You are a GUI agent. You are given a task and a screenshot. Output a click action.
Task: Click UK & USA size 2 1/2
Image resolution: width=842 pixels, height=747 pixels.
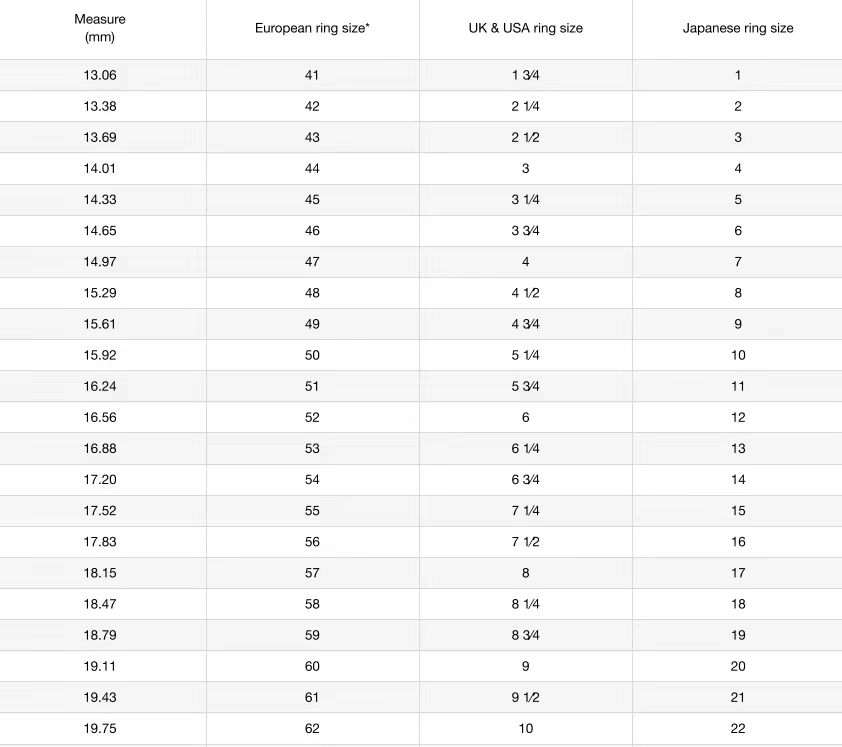tap(525, 137)
